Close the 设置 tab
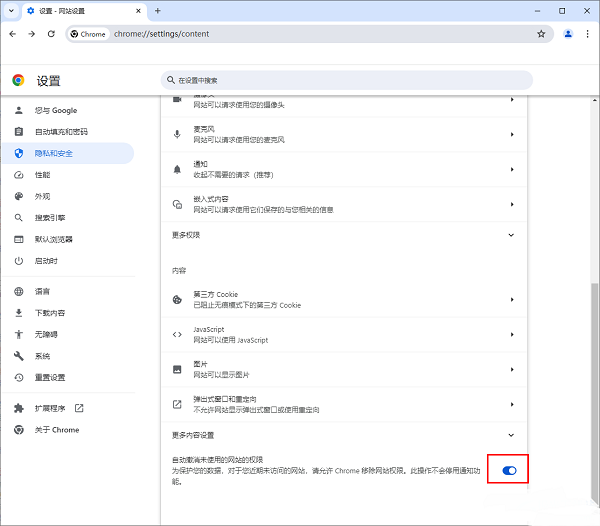This screenshot has height=526, width=600. pos(139,11)
